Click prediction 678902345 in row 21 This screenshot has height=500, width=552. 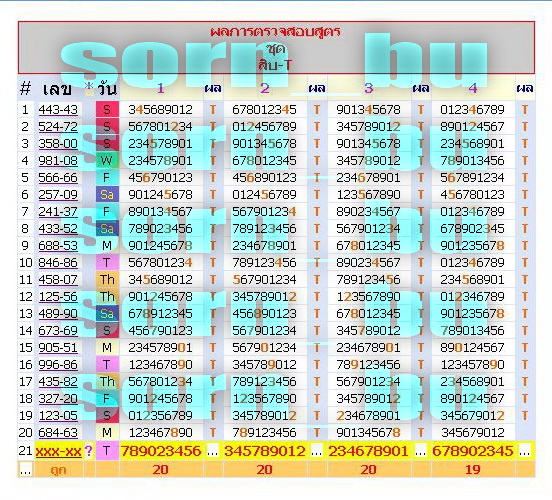point(473,451)
